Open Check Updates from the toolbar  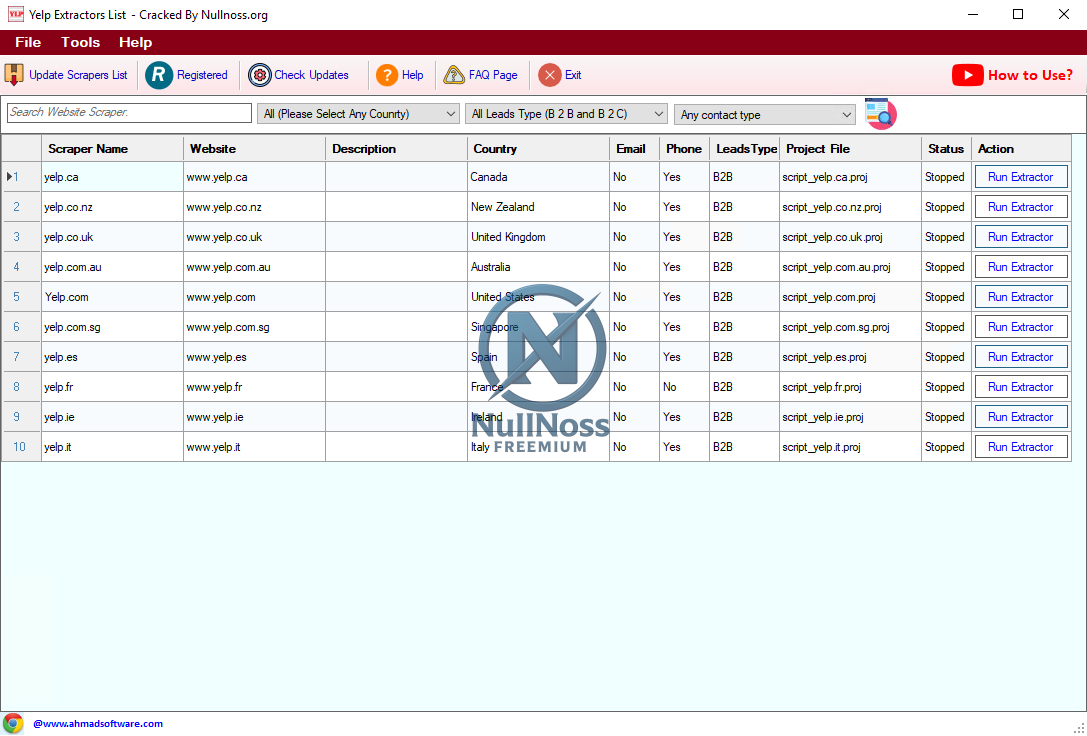tap(260, 75)
